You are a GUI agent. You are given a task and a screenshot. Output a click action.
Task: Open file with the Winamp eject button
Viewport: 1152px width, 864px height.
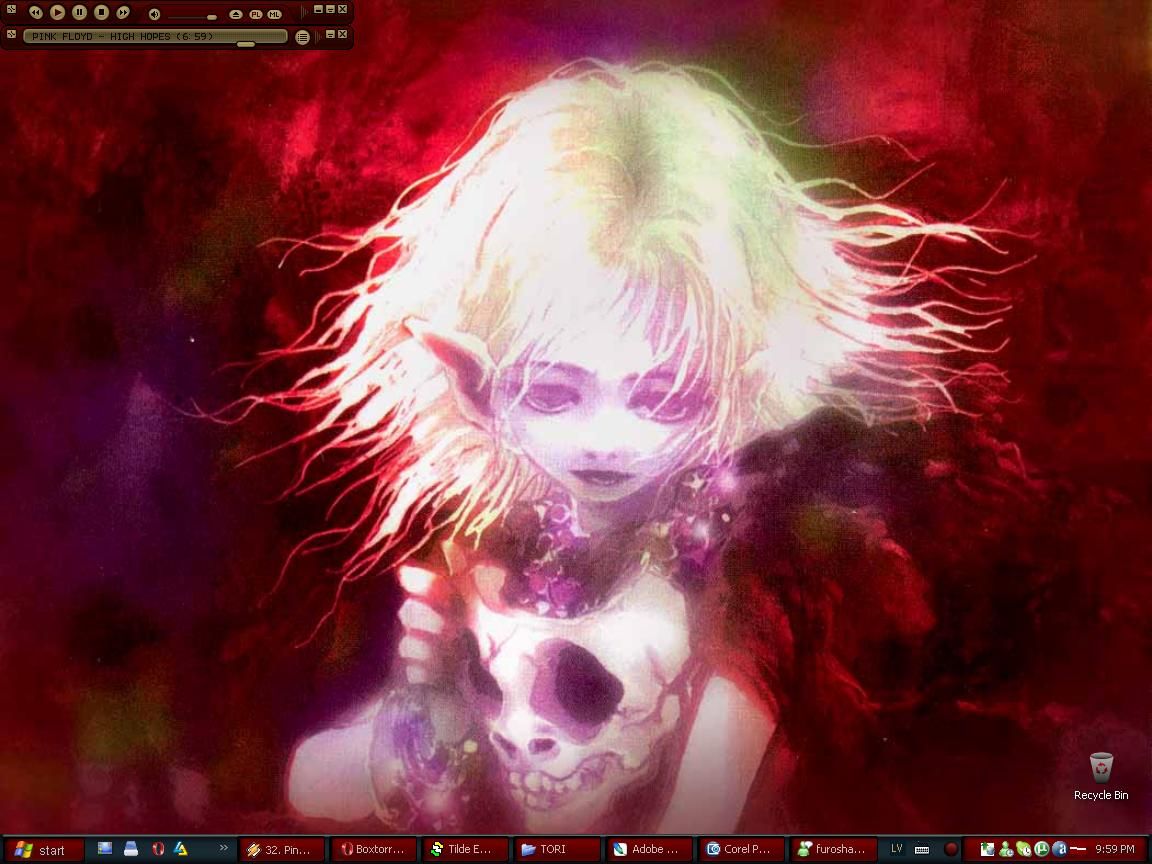tap(235, 15)
